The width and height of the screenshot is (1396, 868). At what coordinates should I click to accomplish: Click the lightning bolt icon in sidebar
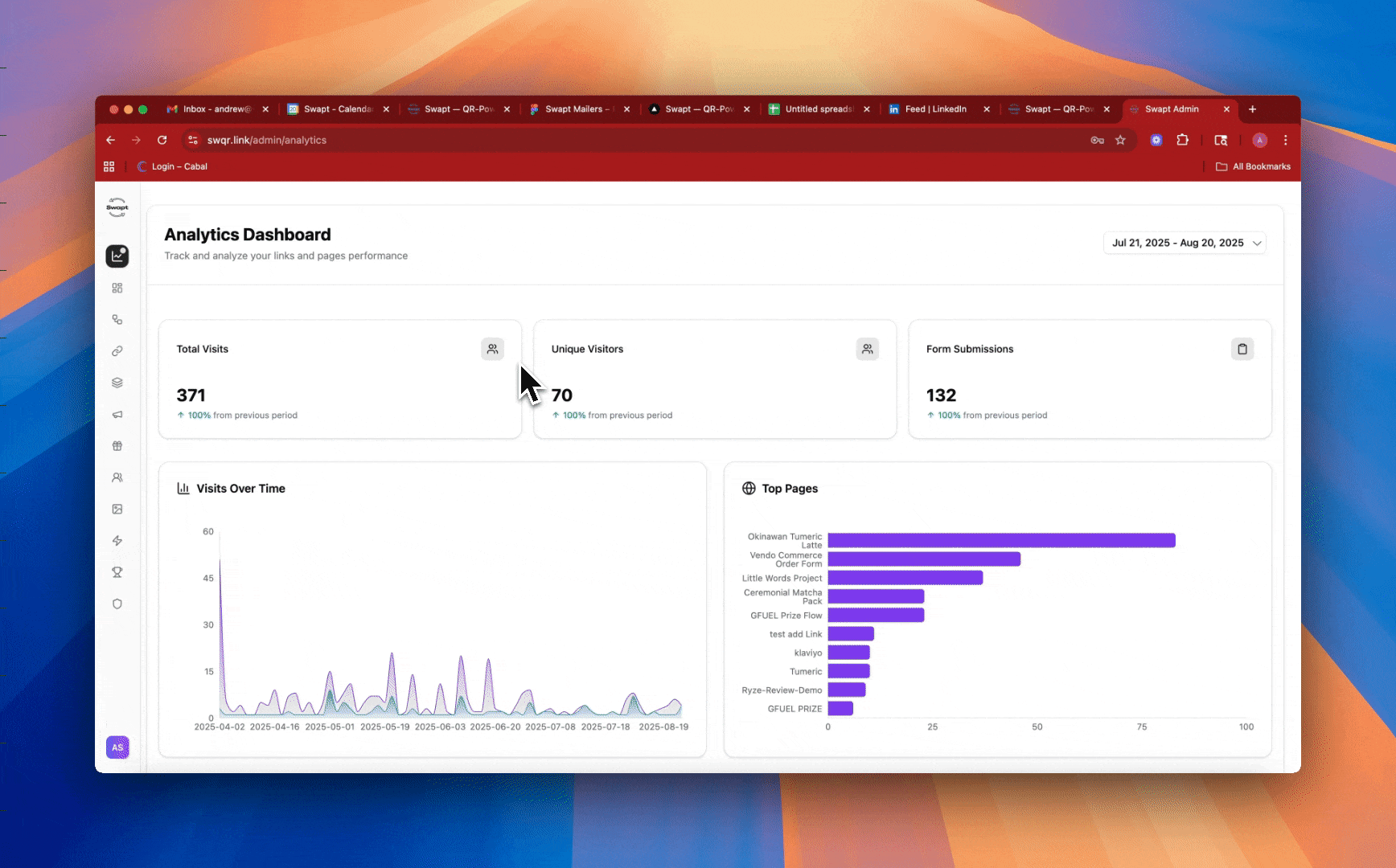click(x=117, y=541)
